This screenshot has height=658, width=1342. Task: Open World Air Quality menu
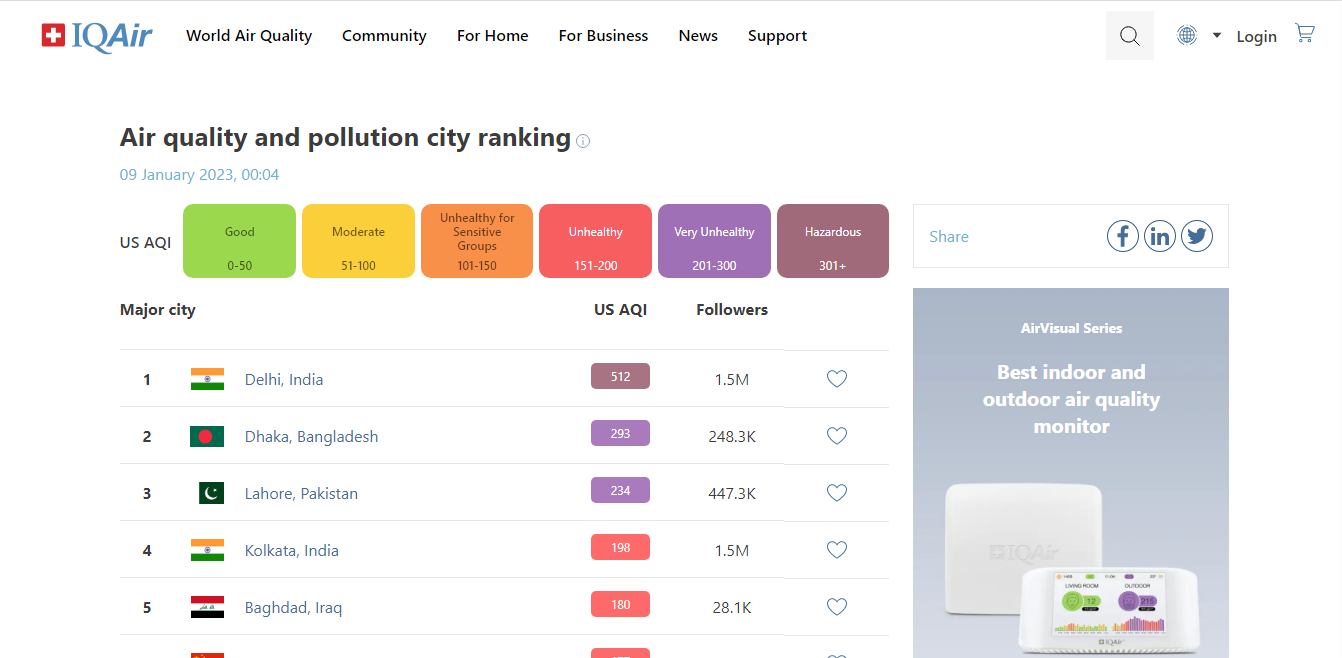pos(249,36)
